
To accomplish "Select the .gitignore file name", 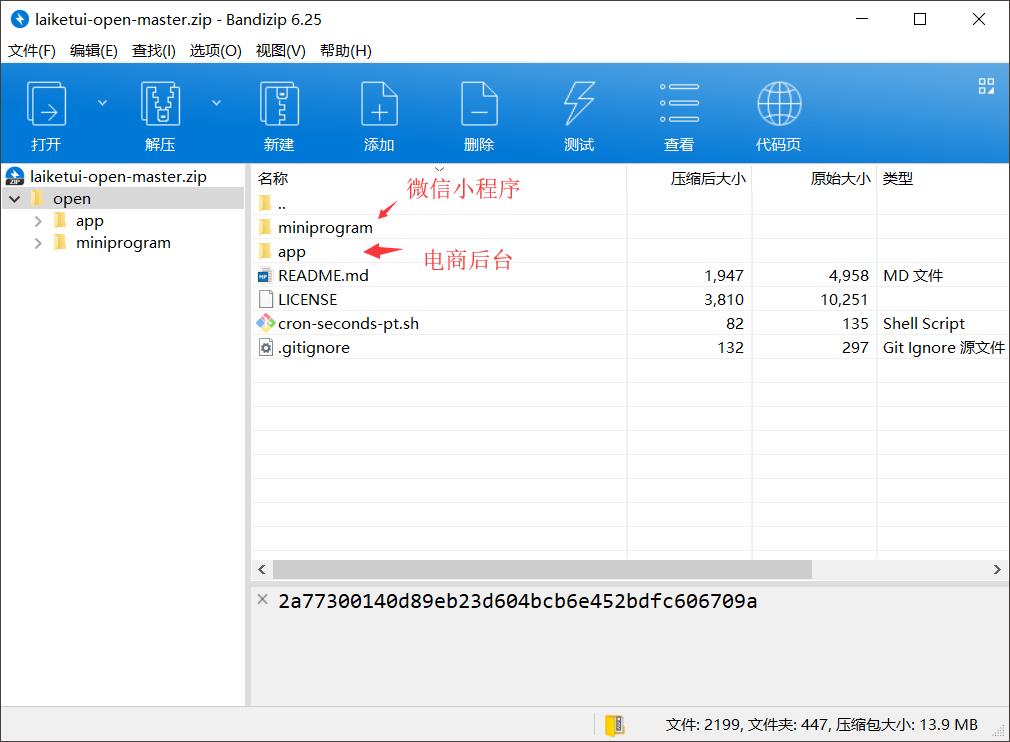I will 314,348.
